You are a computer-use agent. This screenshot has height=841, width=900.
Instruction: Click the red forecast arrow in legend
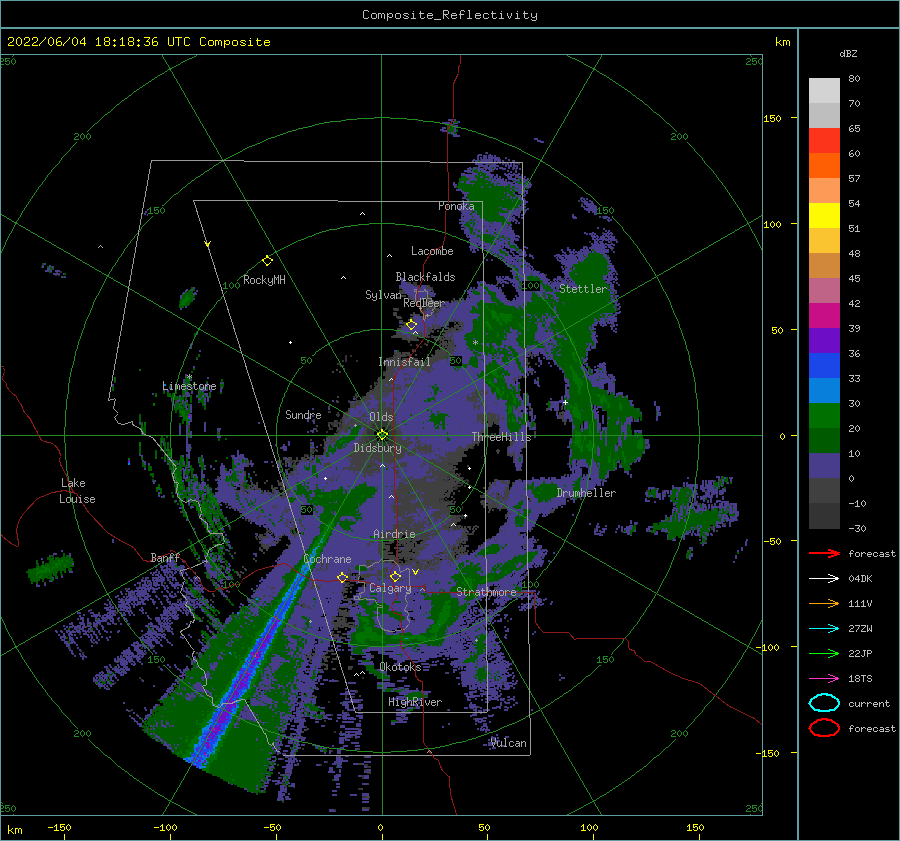(x=824, y=553)
